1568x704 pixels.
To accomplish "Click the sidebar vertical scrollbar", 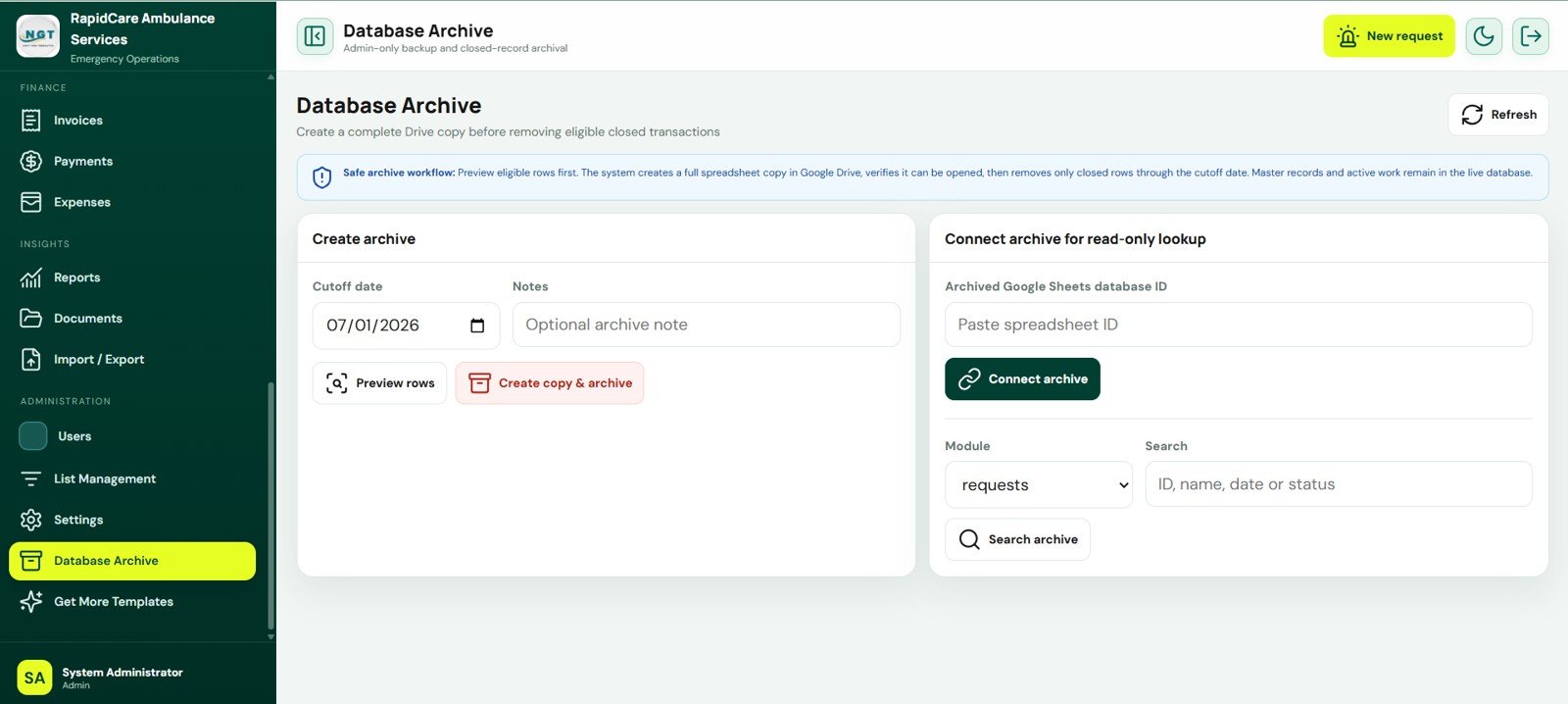I will (270, 505).
